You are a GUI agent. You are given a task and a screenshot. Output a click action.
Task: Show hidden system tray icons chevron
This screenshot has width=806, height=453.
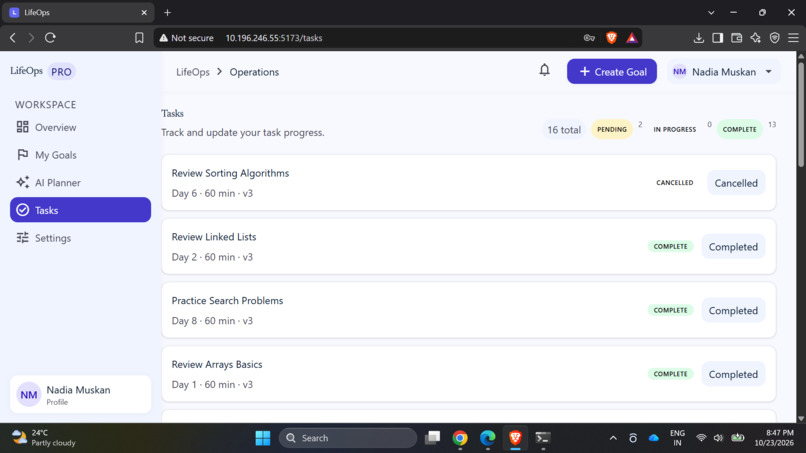click(613, 438)
